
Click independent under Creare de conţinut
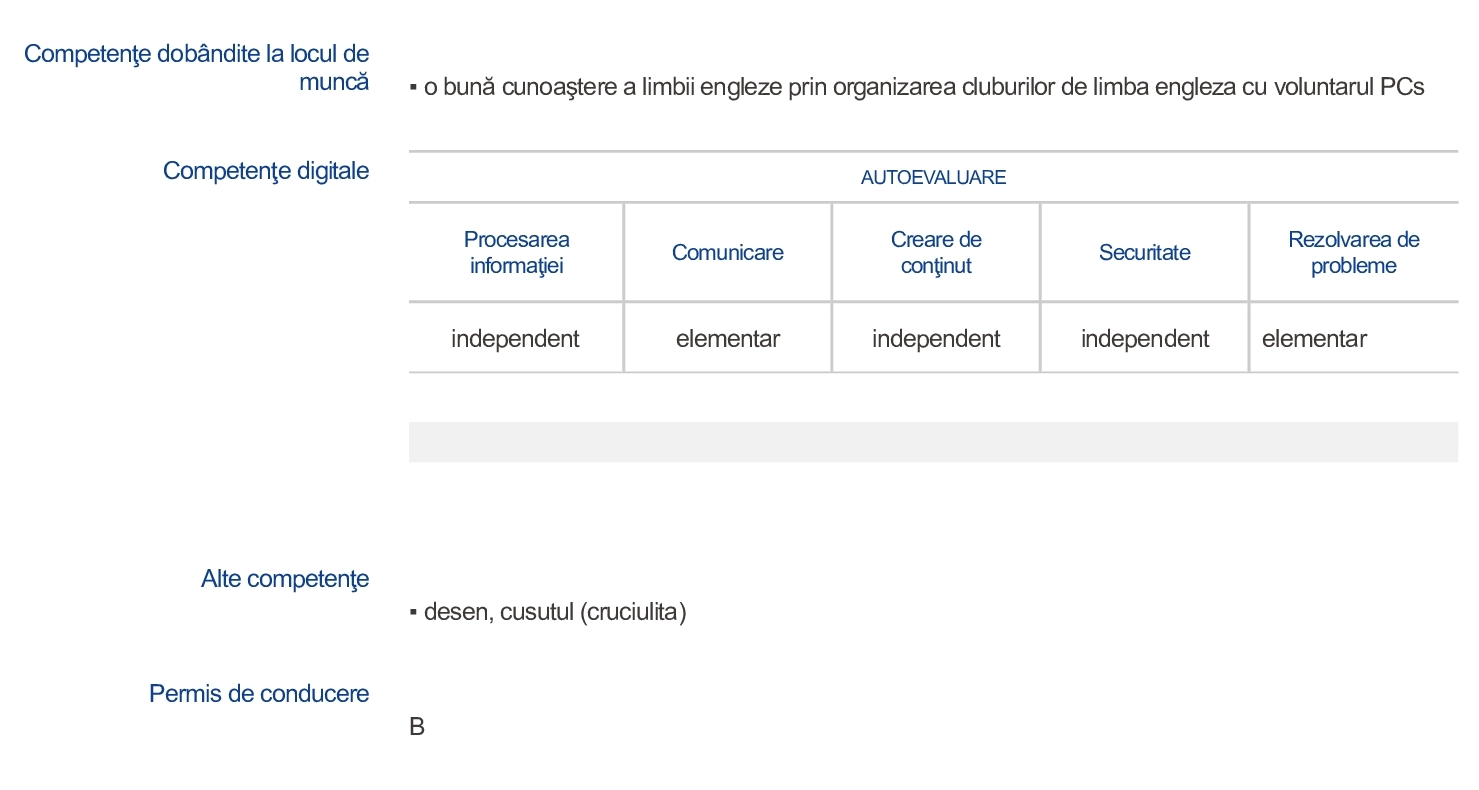point(936,339)
